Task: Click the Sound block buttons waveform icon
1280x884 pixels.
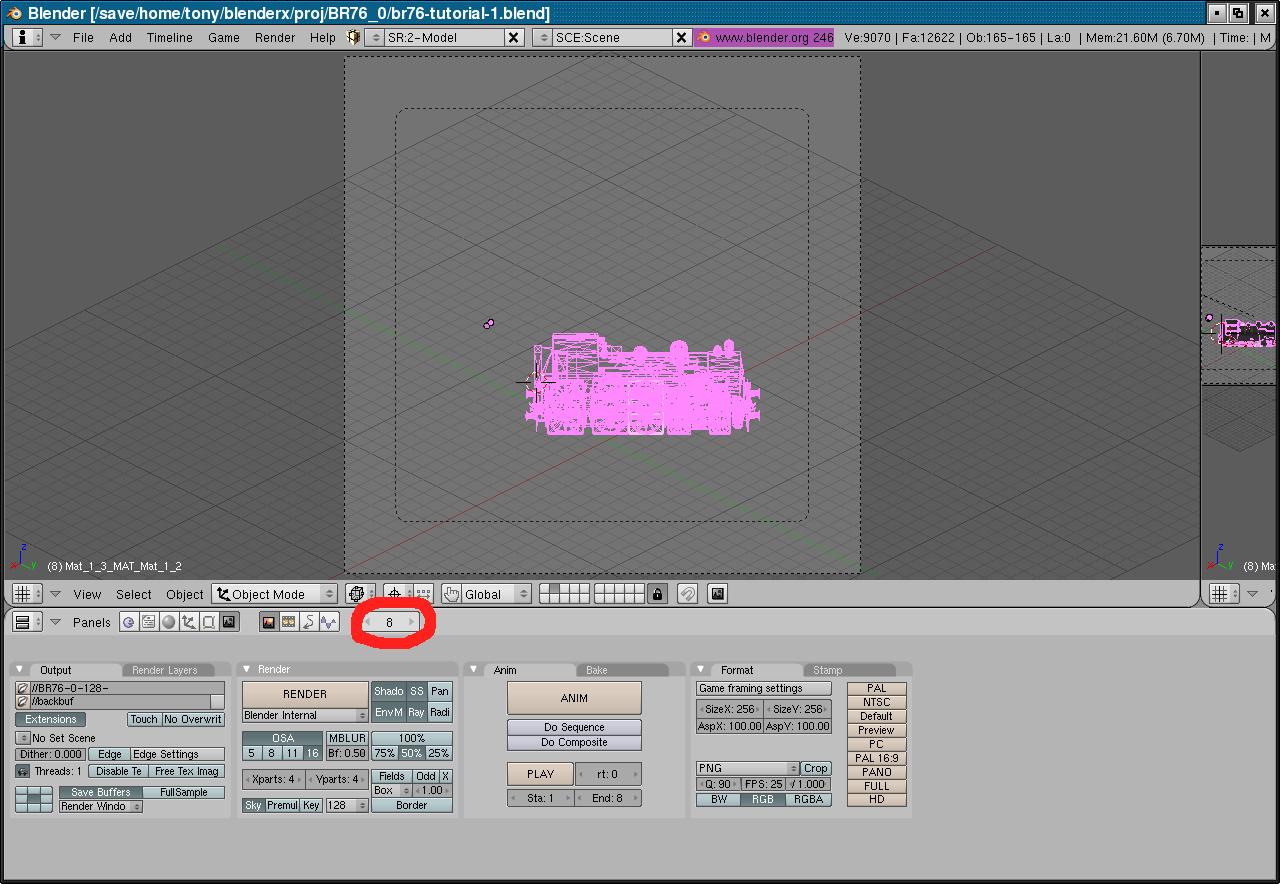Action: coord(328,622)
